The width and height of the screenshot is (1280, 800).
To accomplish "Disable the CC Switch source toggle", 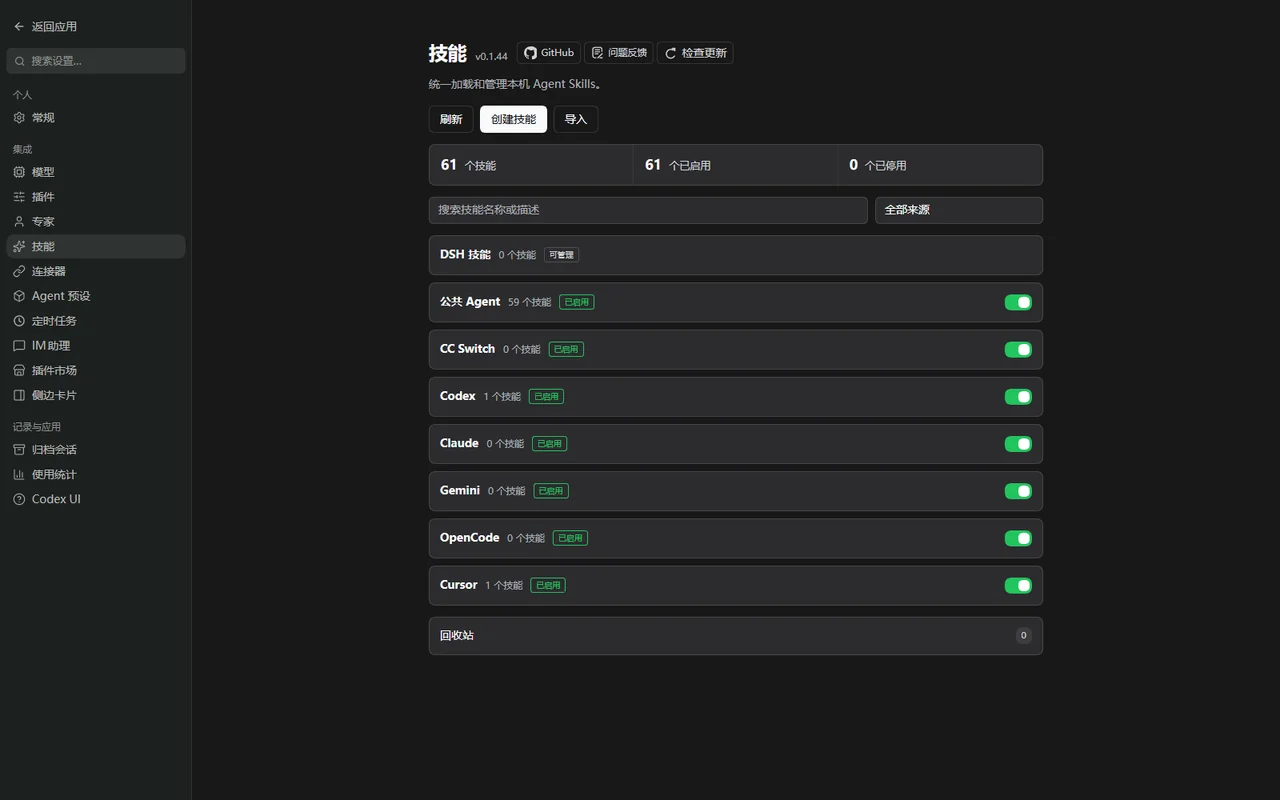I will 1018,350.
